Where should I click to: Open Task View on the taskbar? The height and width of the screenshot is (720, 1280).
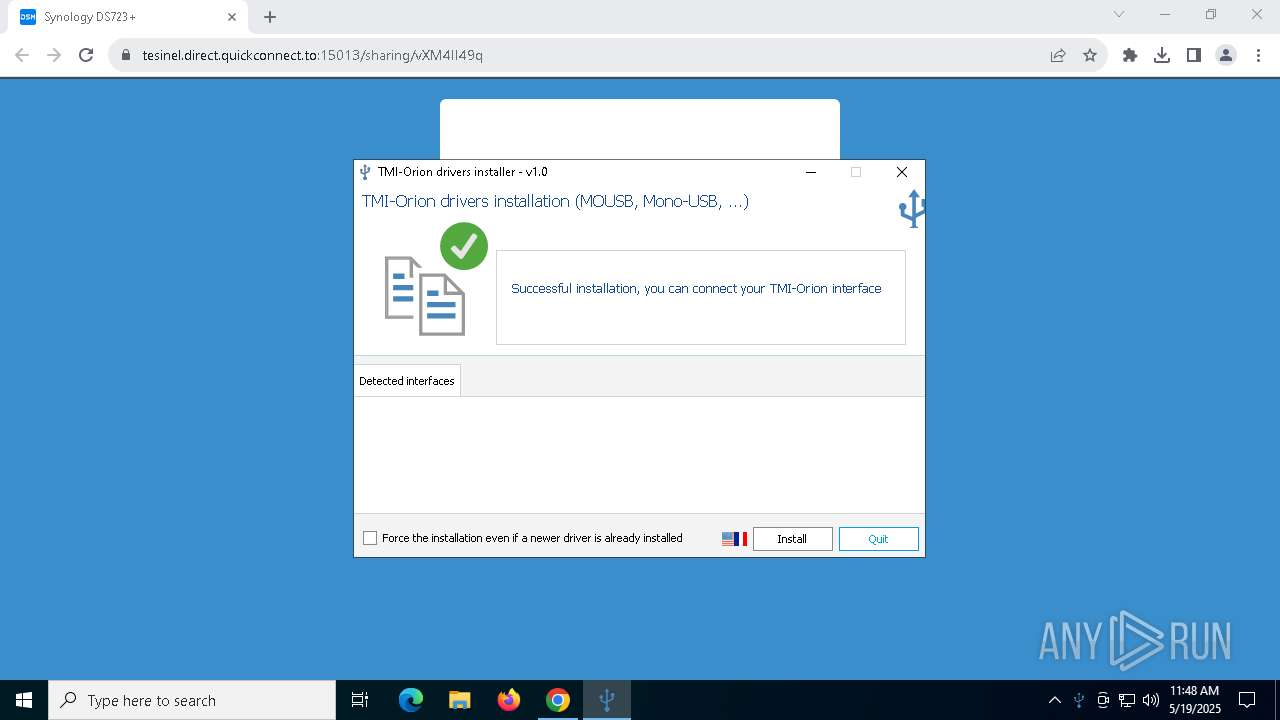(360, 700)
